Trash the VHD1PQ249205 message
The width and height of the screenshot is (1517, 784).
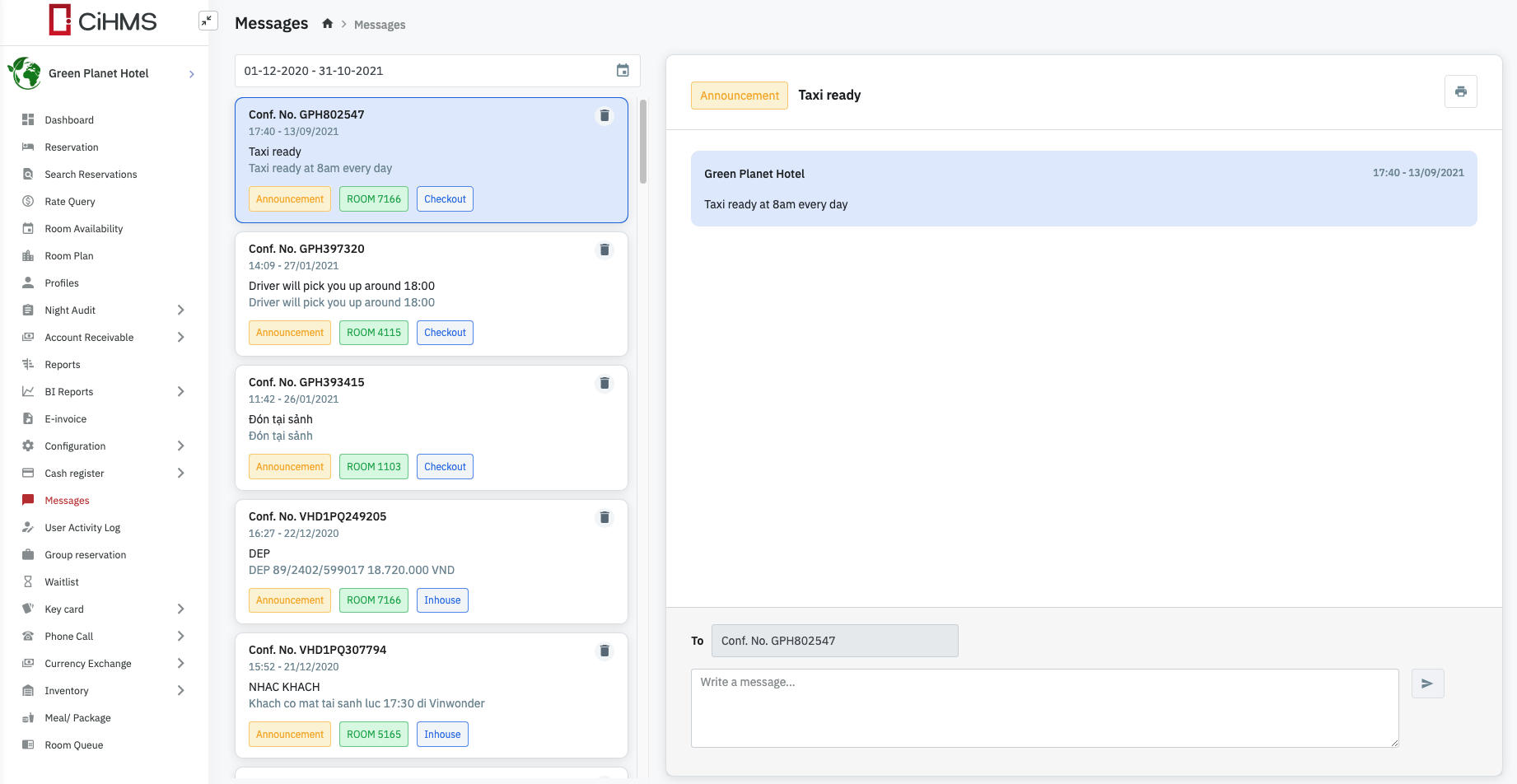pyautogui.click(x=604, y=517)
